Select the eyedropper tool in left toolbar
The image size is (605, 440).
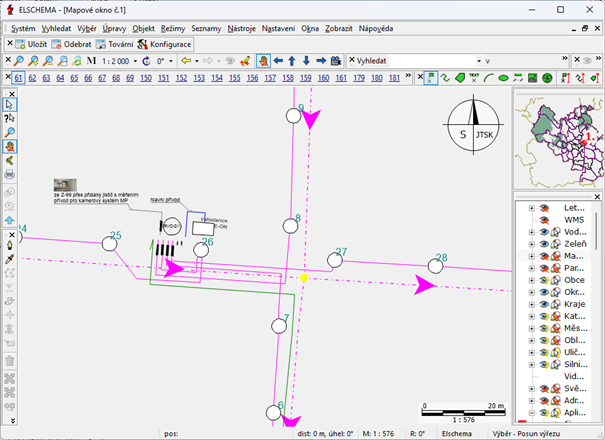pyautogui.click(x=10, y=258)
